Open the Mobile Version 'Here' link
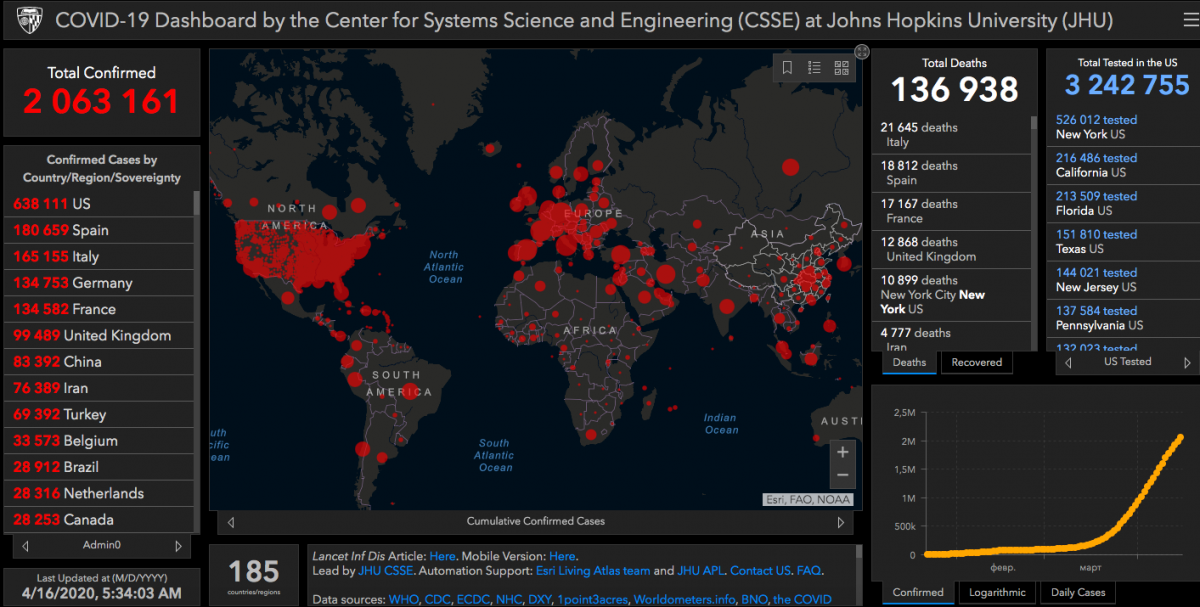This screenshot has width=1200, height=607. point(562,556)
